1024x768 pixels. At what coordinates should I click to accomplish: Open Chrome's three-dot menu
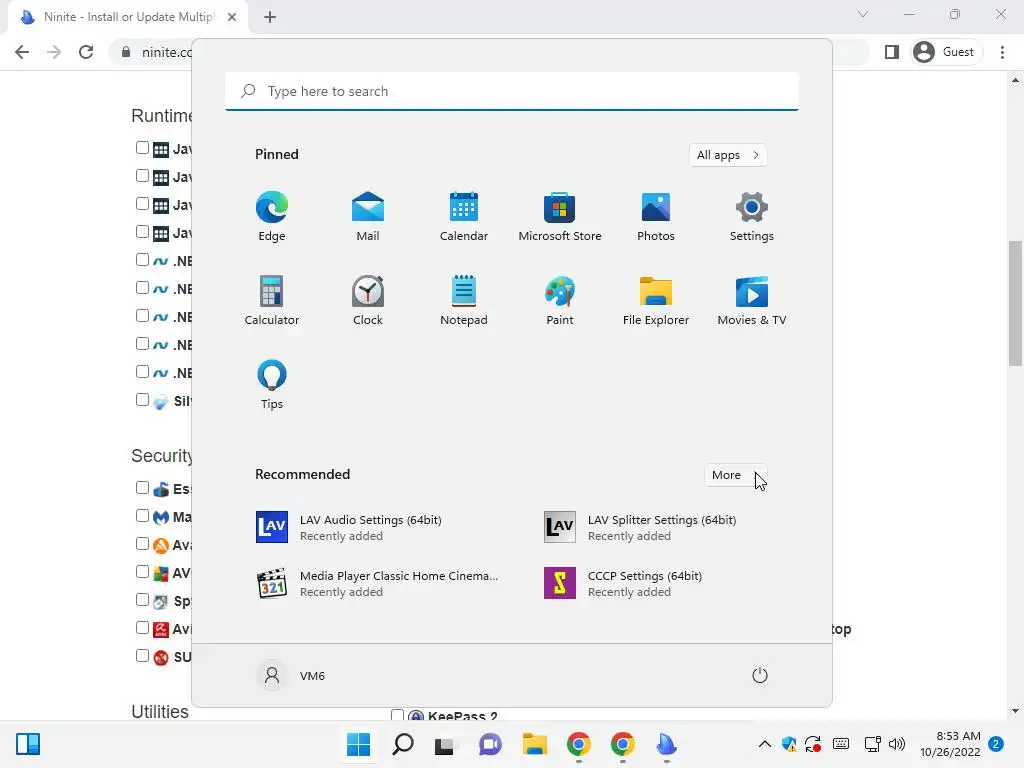coord(1002,52)
